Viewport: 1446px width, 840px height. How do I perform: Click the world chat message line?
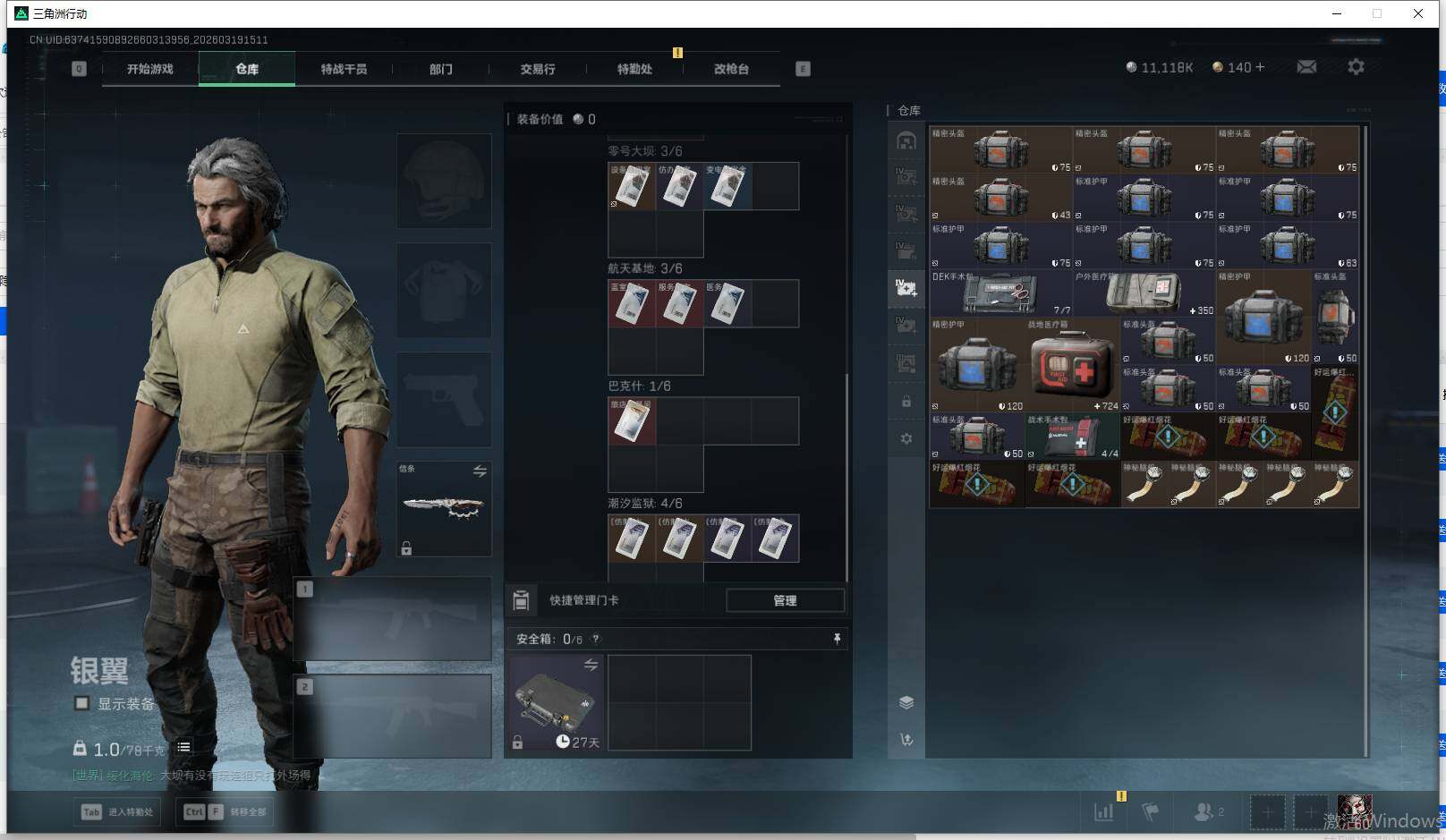point(191,776)
